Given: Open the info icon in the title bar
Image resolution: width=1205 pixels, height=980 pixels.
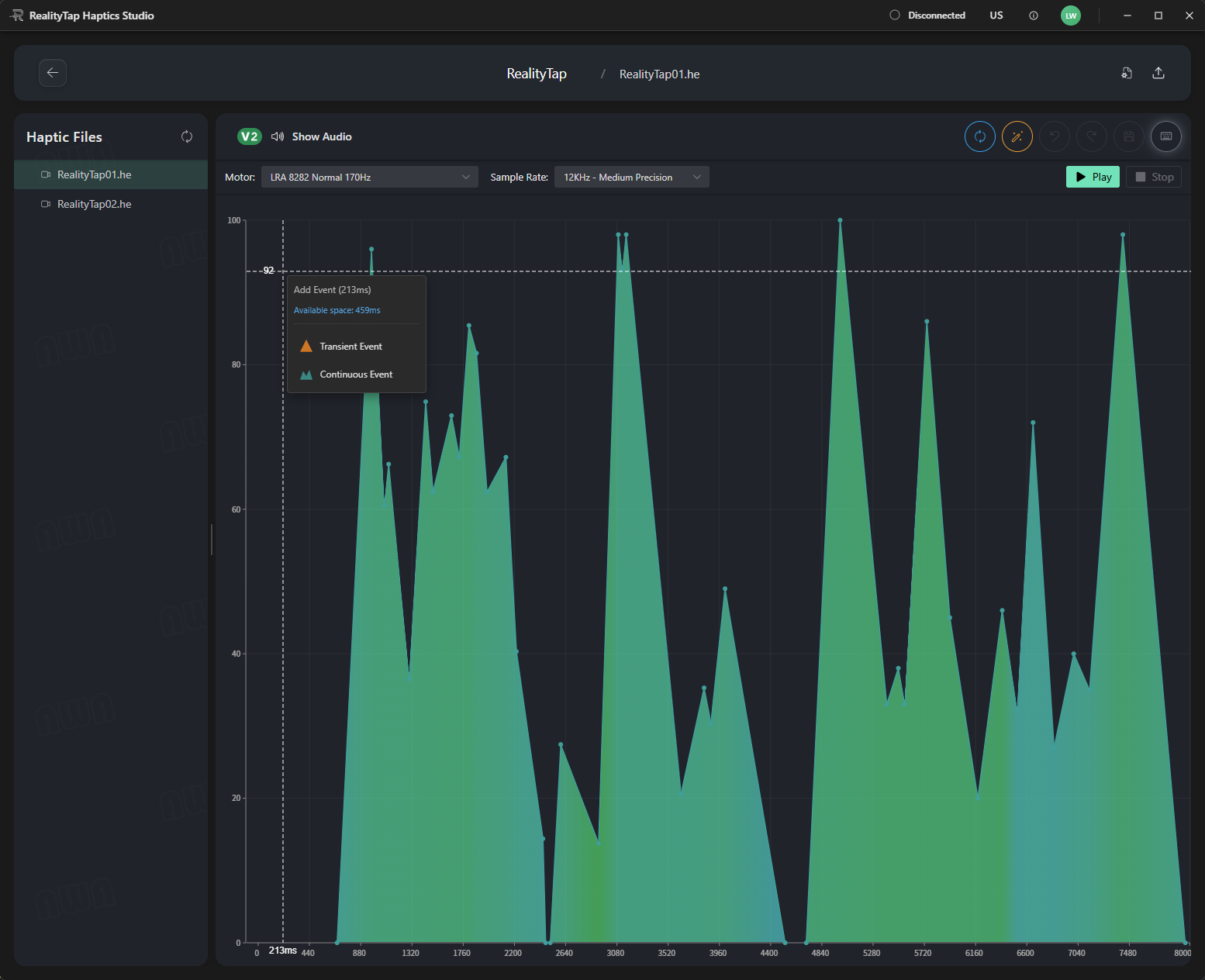Looking at the screenshot, I should [x=1034, y=16].
